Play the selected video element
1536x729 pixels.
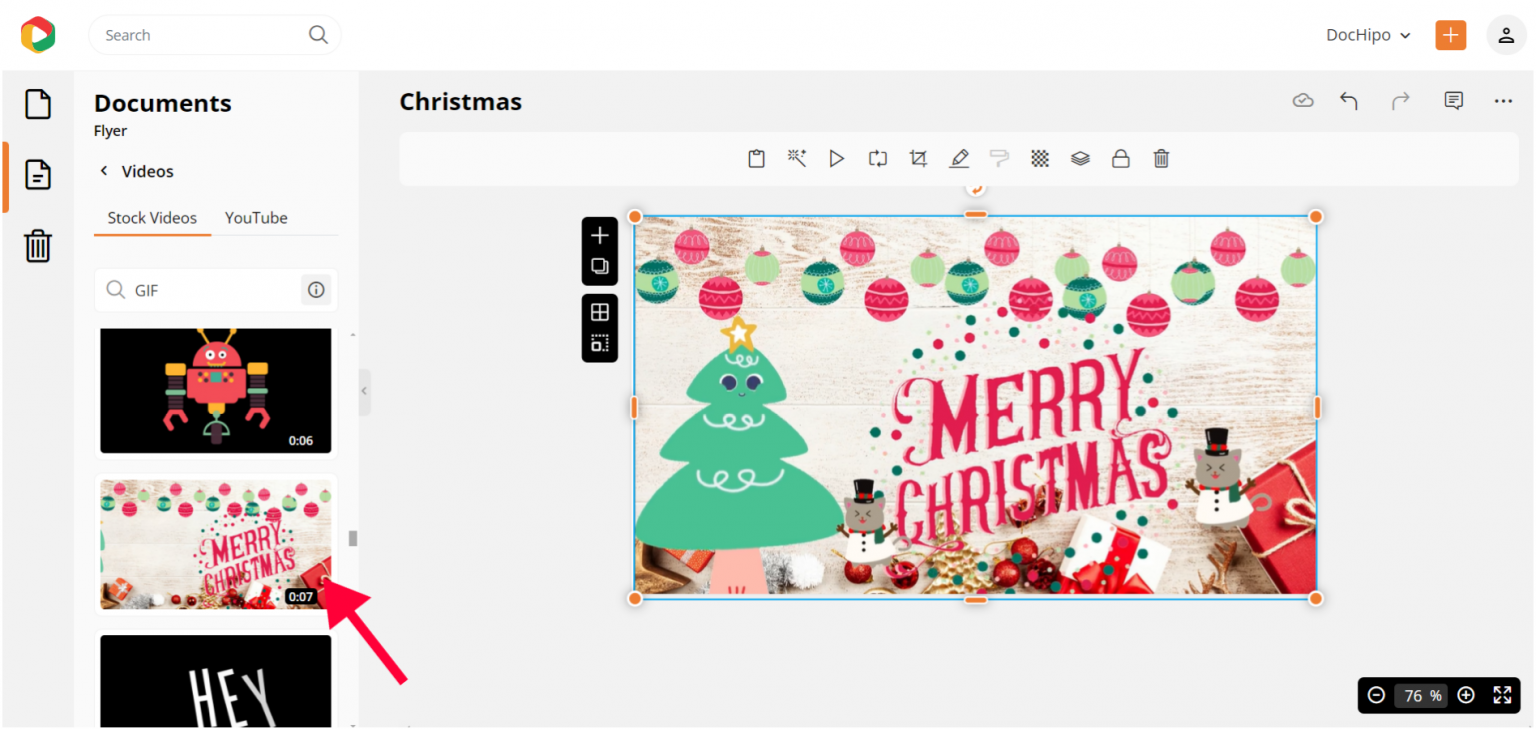pyautogui.click(x=837, y=158)
